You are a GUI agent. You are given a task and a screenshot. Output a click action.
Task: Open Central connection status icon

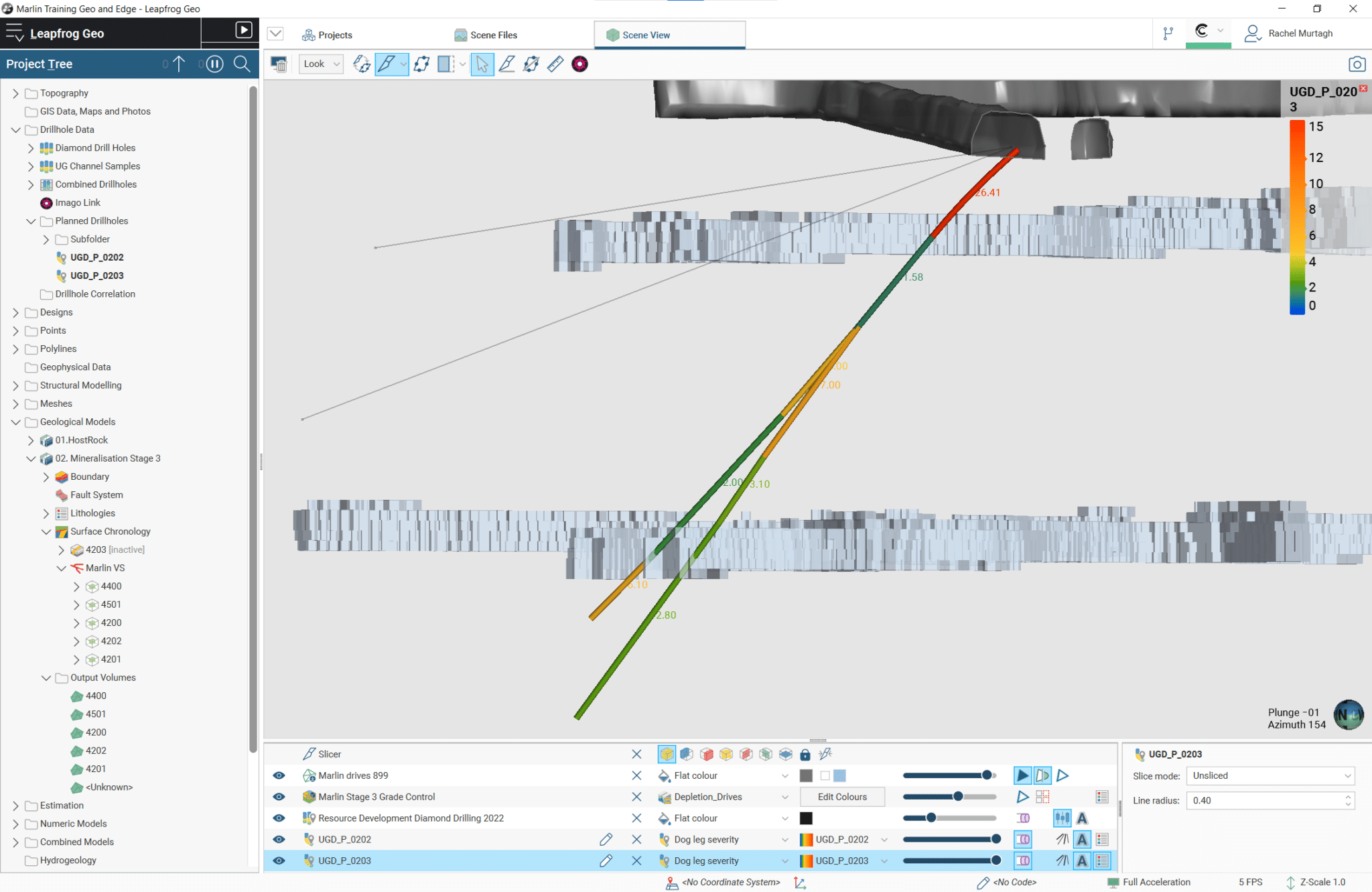pos(1202,31)
